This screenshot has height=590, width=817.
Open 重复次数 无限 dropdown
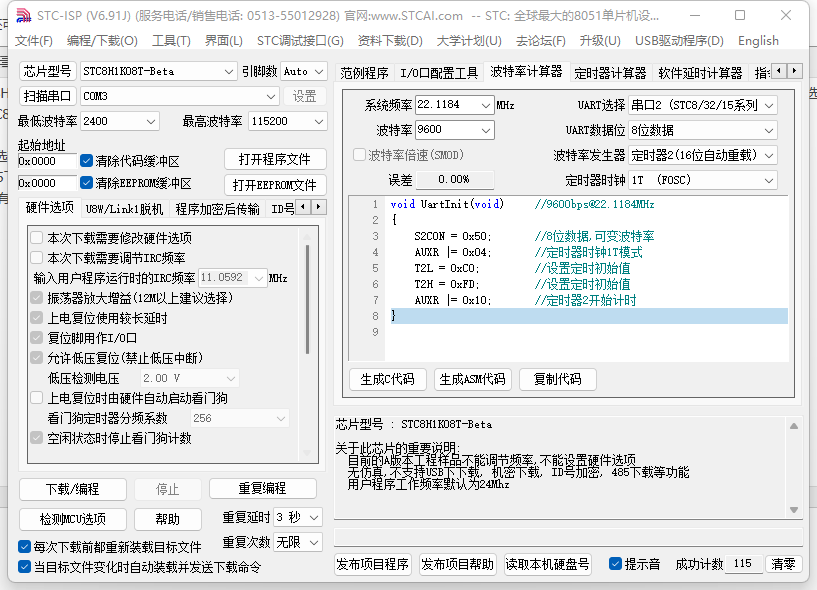click(298, 543)
